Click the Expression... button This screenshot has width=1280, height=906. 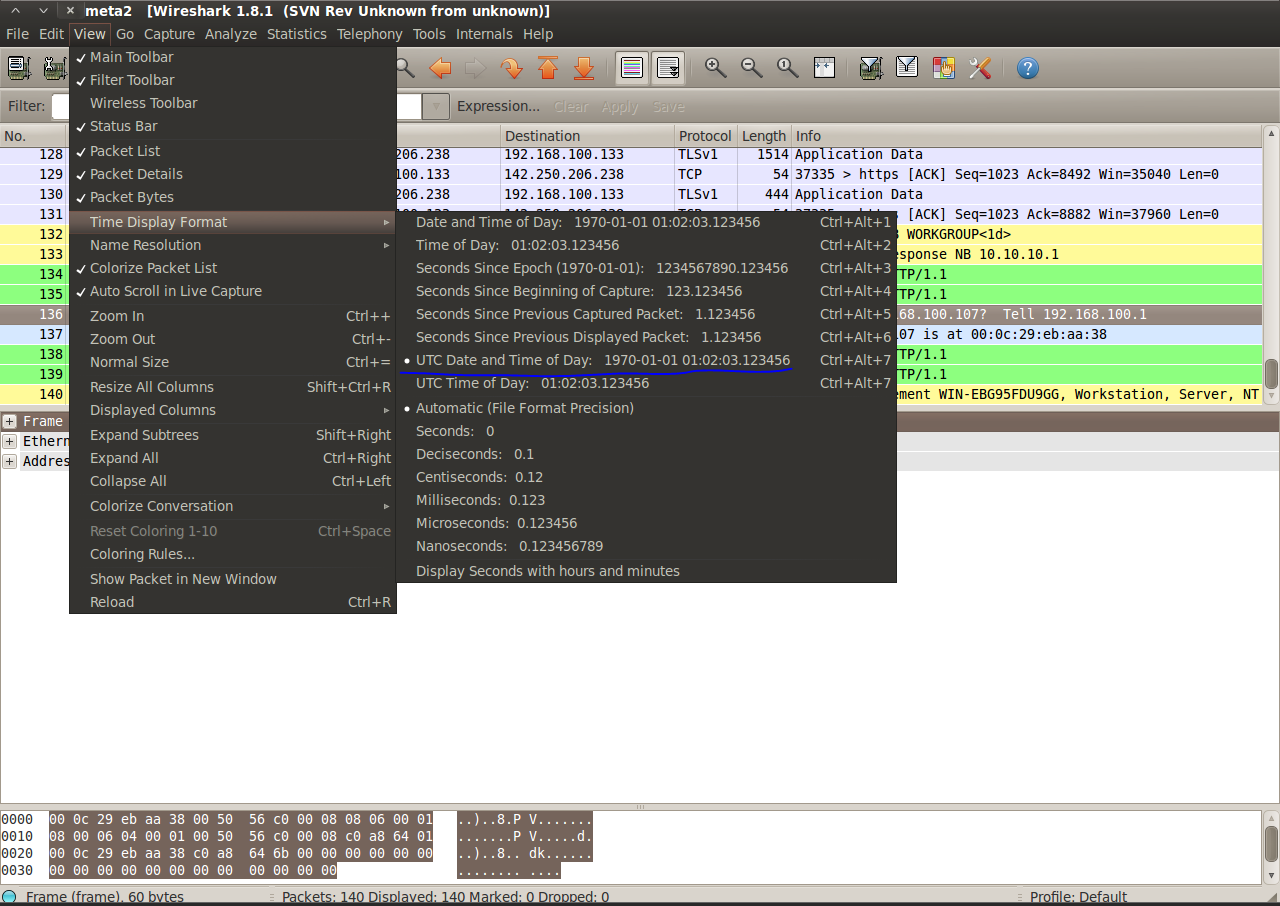(498, 106)
